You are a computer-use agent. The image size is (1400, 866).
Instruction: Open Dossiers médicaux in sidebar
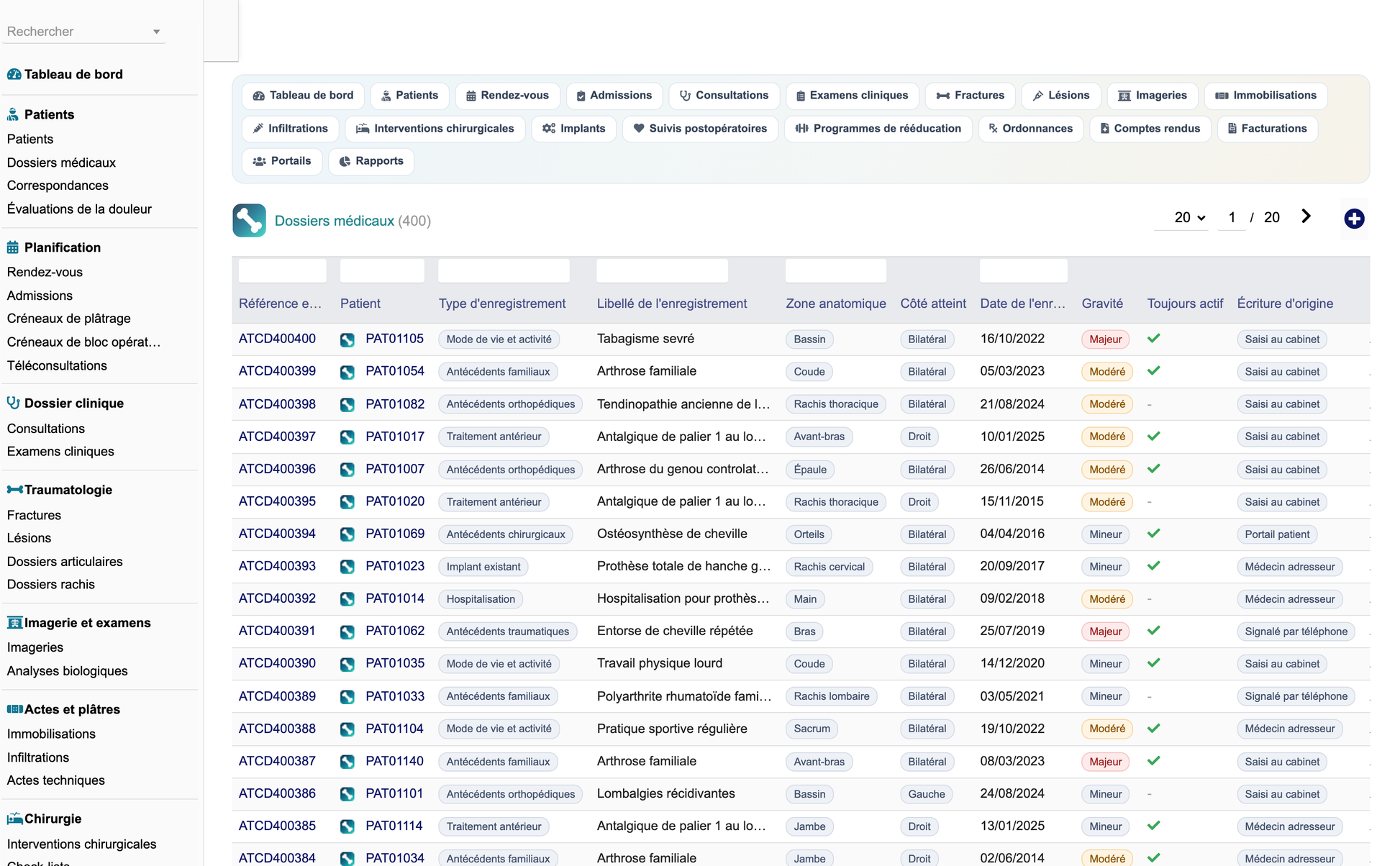tap(61, 163)
